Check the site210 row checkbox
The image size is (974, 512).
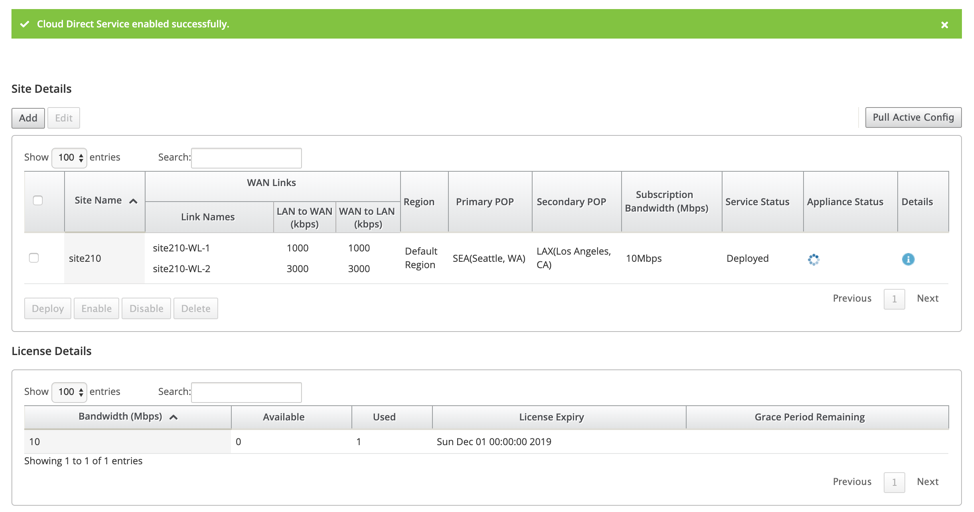tap(34, 258)
